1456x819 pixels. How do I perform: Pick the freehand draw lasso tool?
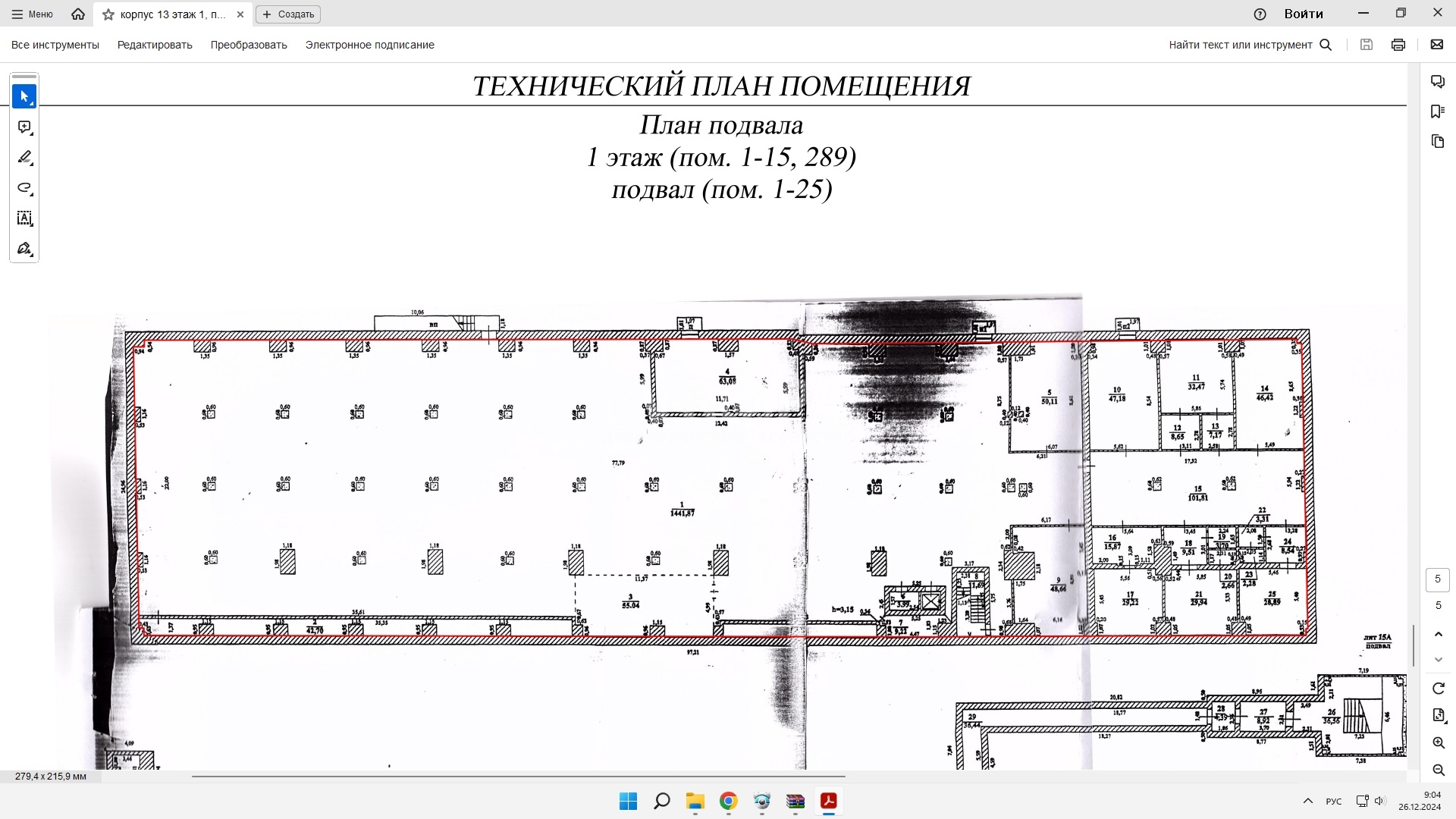click(24, 188)
